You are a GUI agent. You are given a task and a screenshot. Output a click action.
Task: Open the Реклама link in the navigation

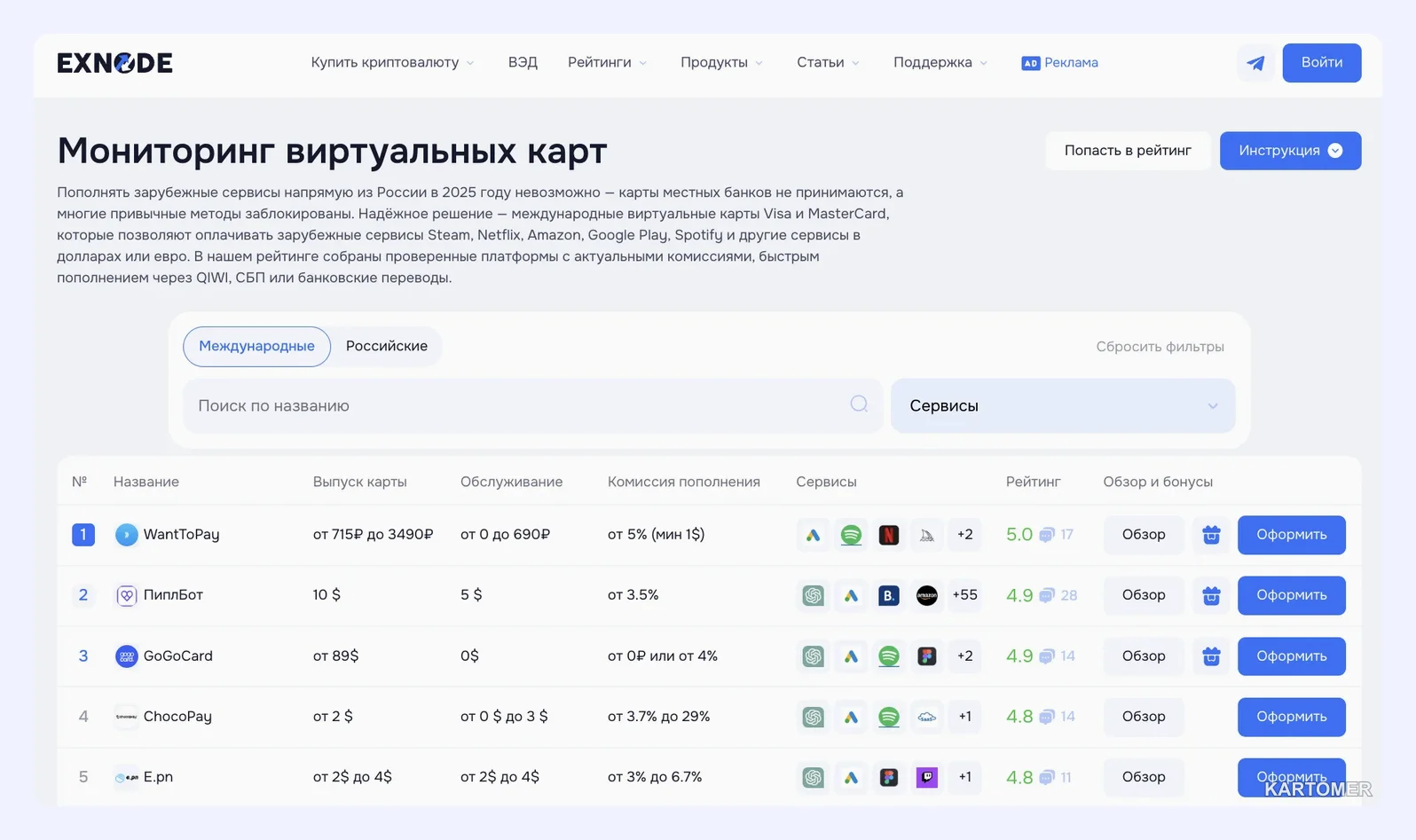(1060, 63)
